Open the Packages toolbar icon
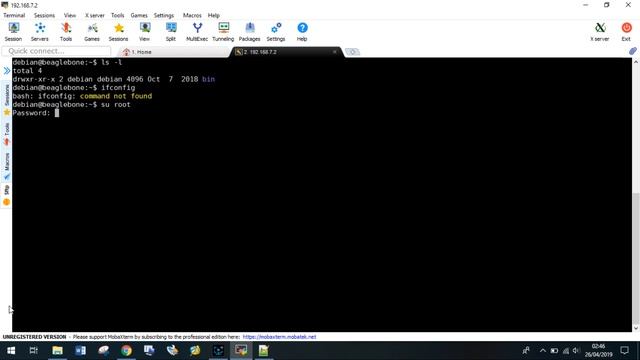 (x=249, y=32)
